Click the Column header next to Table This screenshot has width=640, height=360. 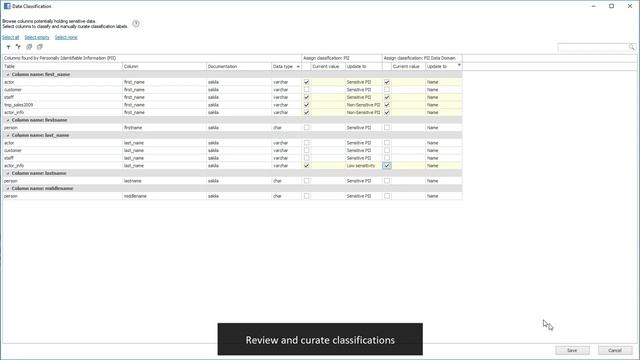point(164,67)
